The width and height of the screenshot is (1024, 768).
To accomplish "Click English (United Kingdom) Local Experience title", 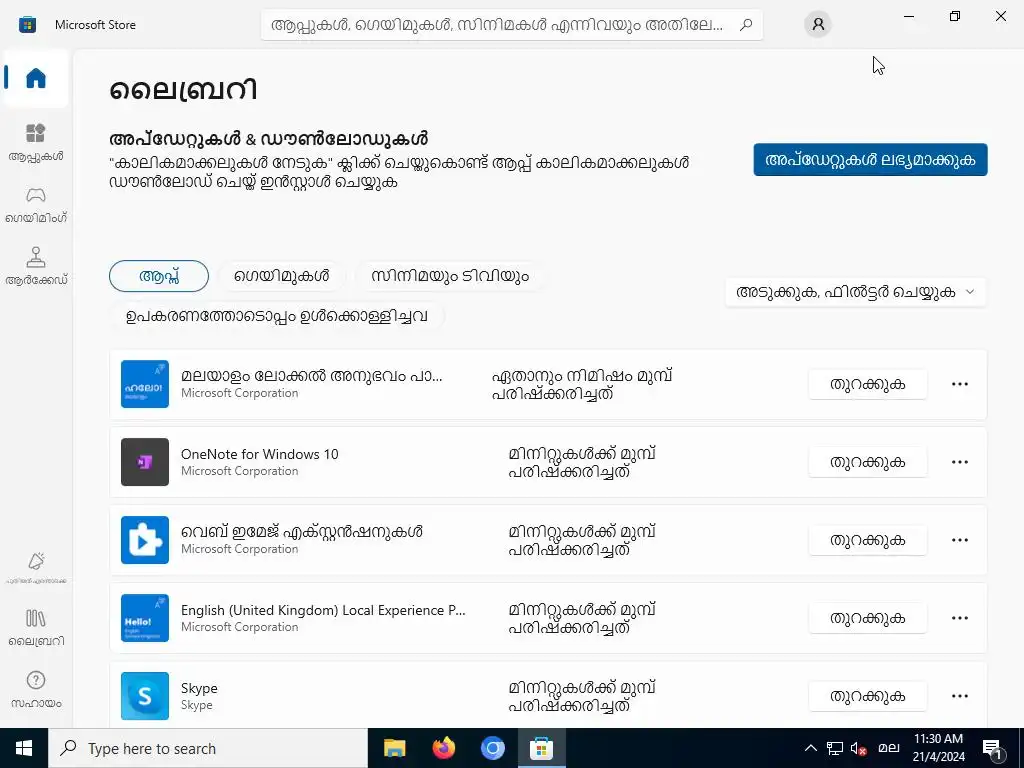I will coord(323,610).
